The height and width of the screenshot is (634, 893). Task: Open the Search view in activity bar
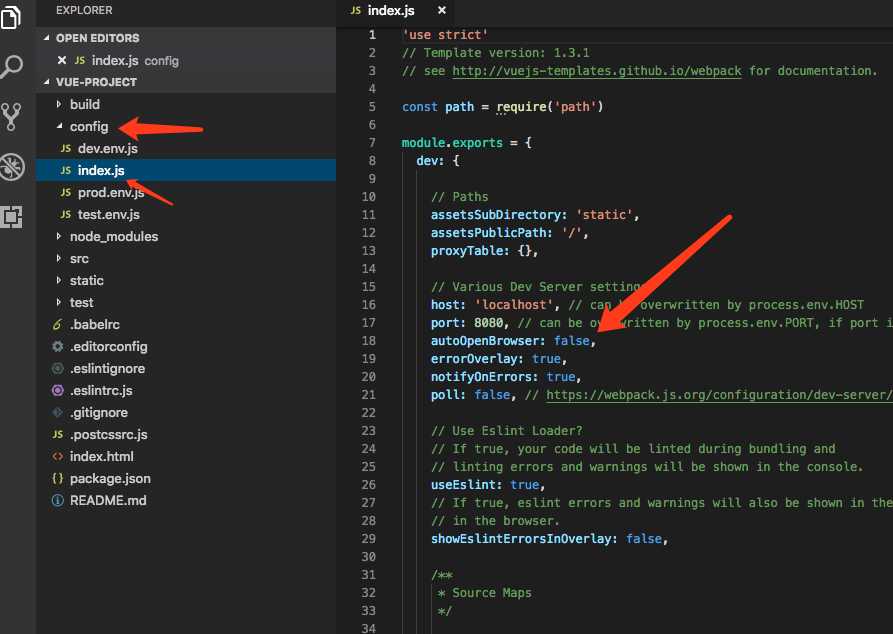[11, 67]
